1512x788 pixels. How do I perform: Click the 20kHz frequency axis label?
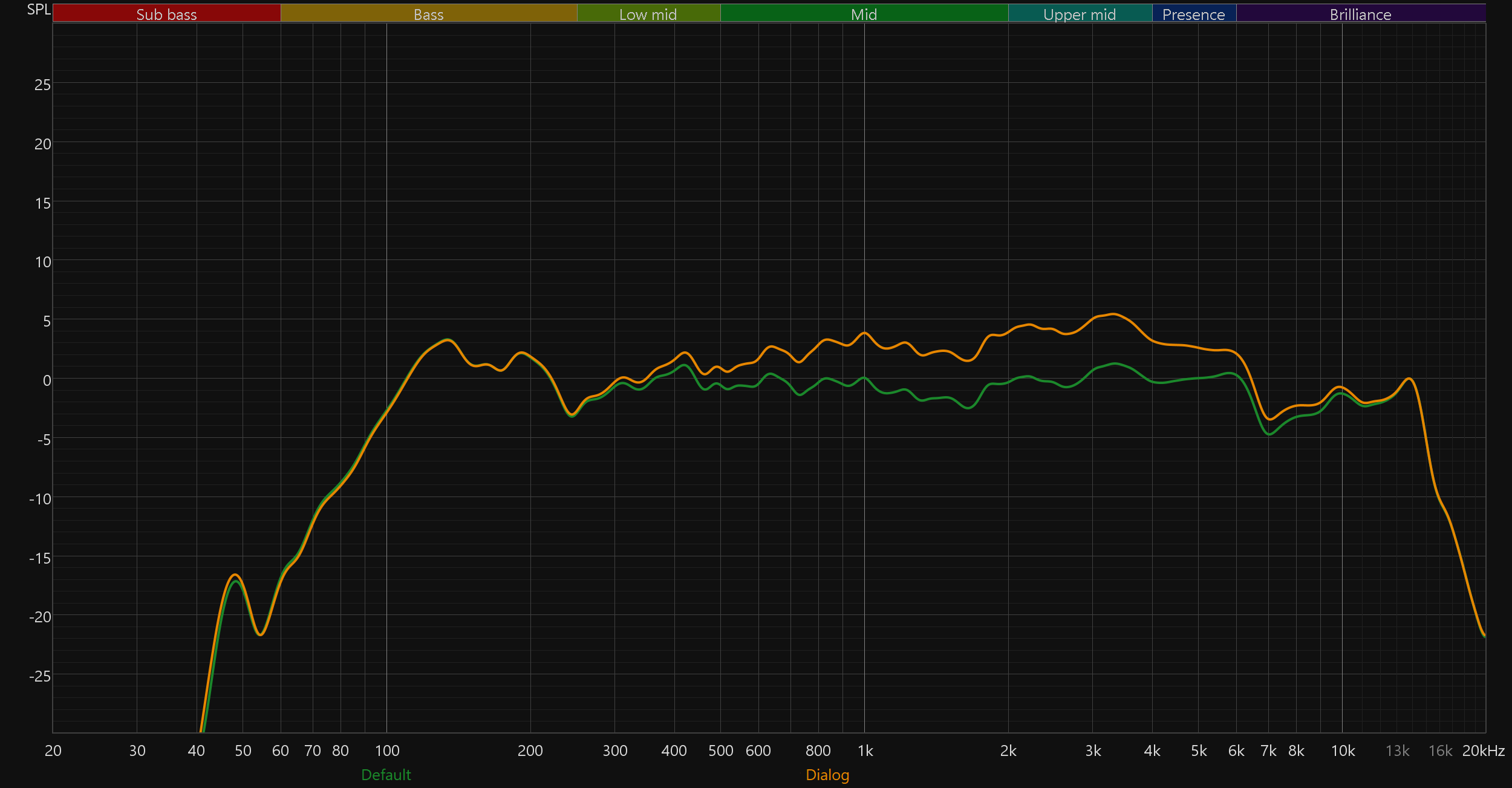(x=1483, y=751)
